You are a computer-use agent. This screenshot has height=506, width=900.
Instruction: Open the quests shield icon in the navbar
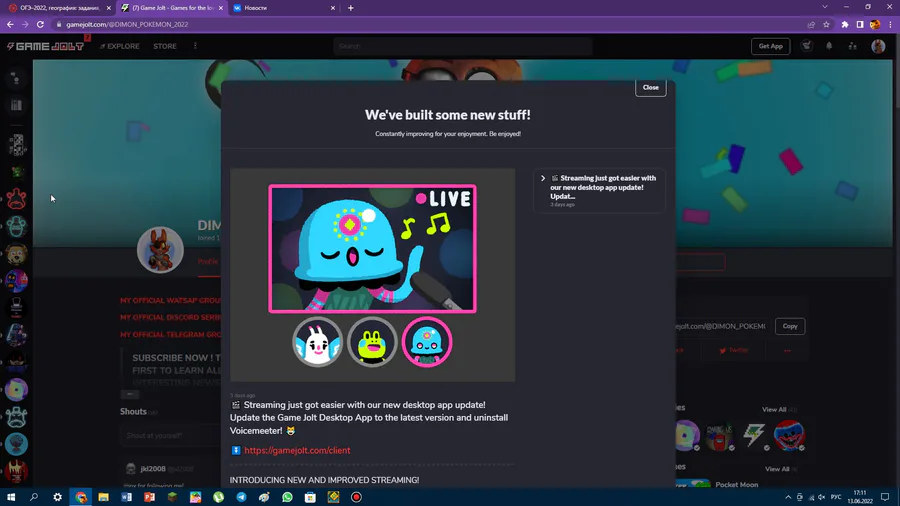(x=806, y=46)
